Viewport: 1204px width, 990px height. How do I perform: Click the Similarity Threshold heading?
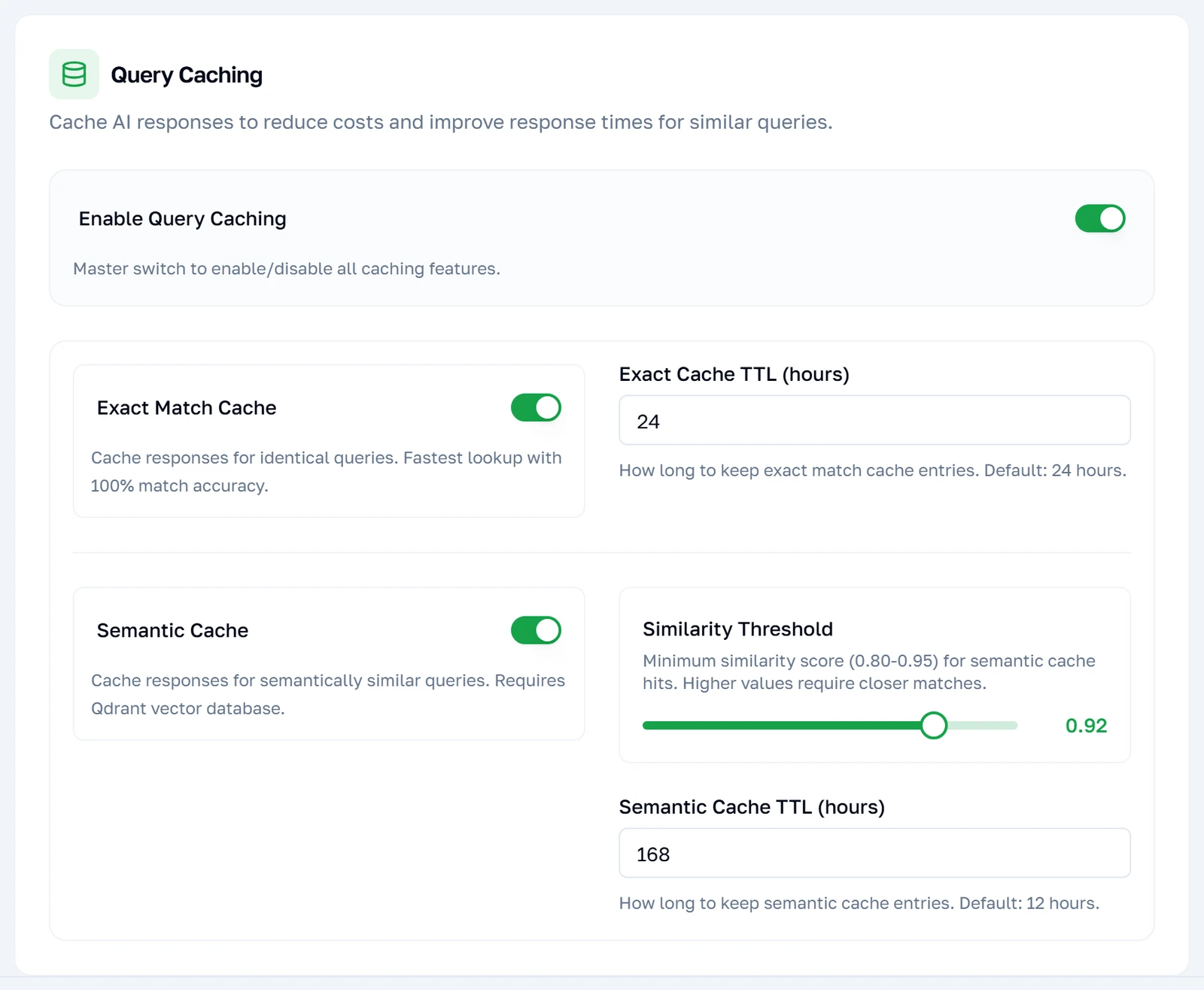[737, 629]
